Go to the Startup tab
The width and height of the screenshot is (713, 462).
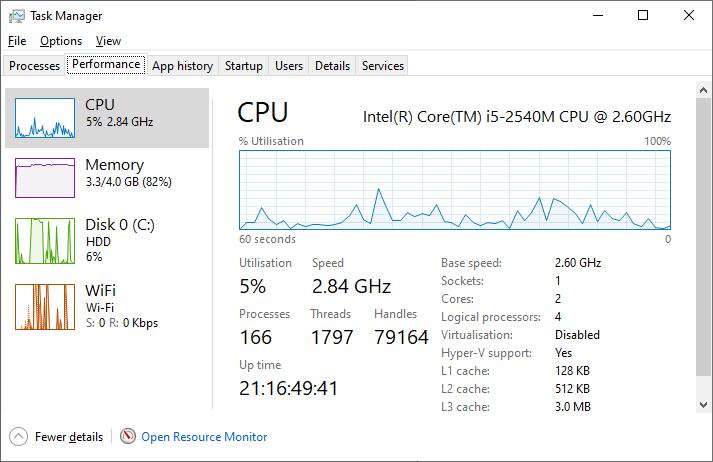point(243,65)
